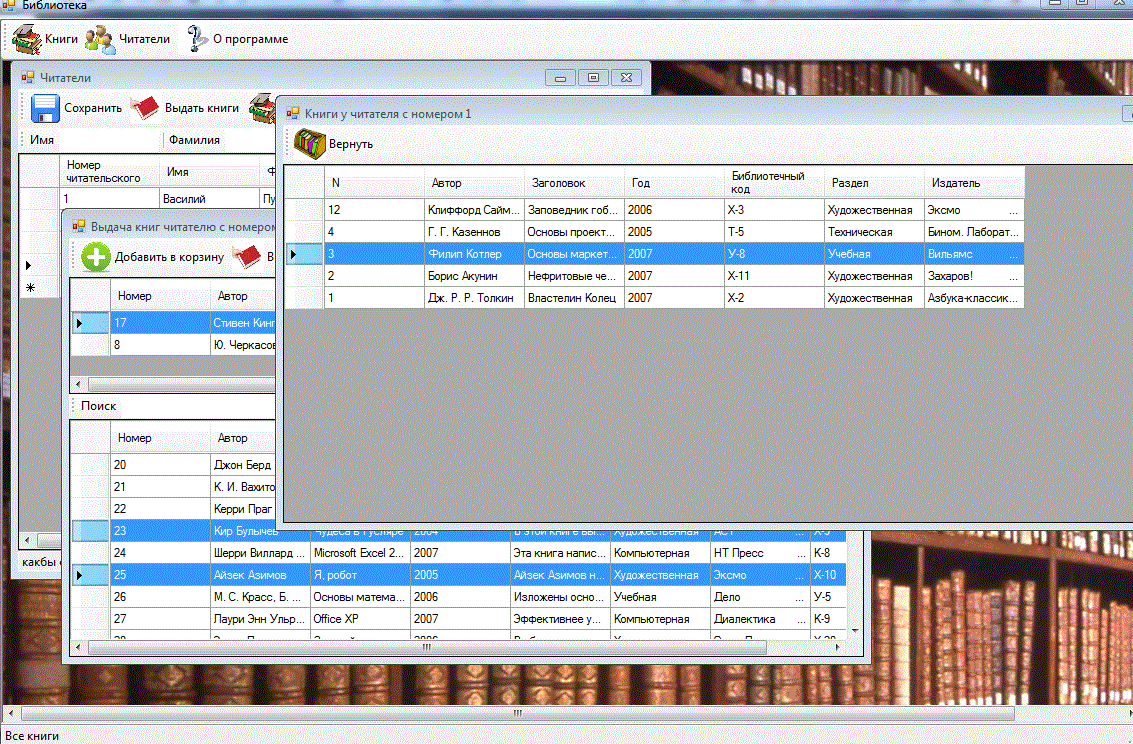Screen dimensions: 1133x744
Task: Click the Поиск search label
Action: click(98, 406)
